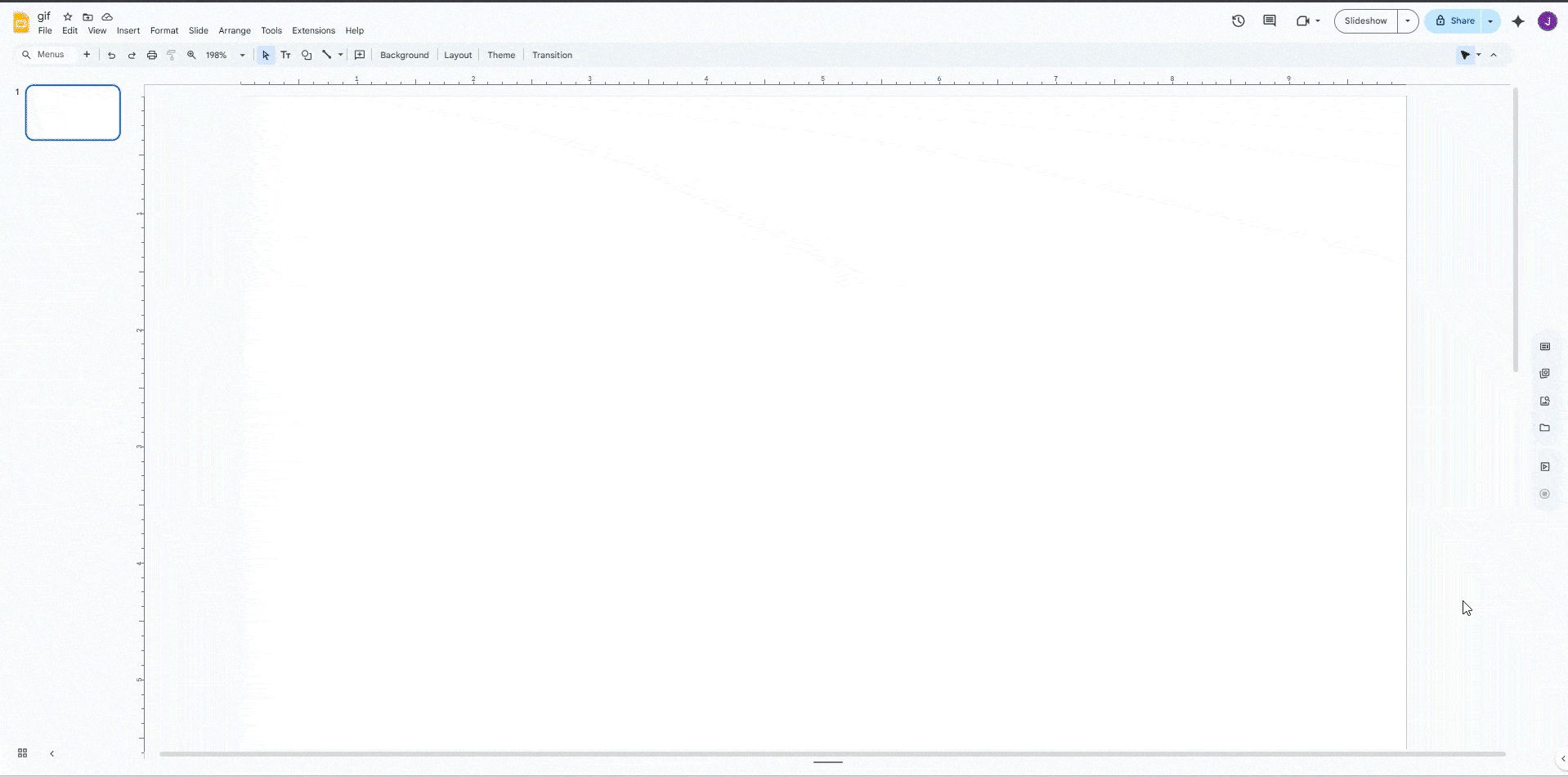Open the shape insertion tool
The width and height of the screenshot is (1568, 777).
(x=306, y=55)
